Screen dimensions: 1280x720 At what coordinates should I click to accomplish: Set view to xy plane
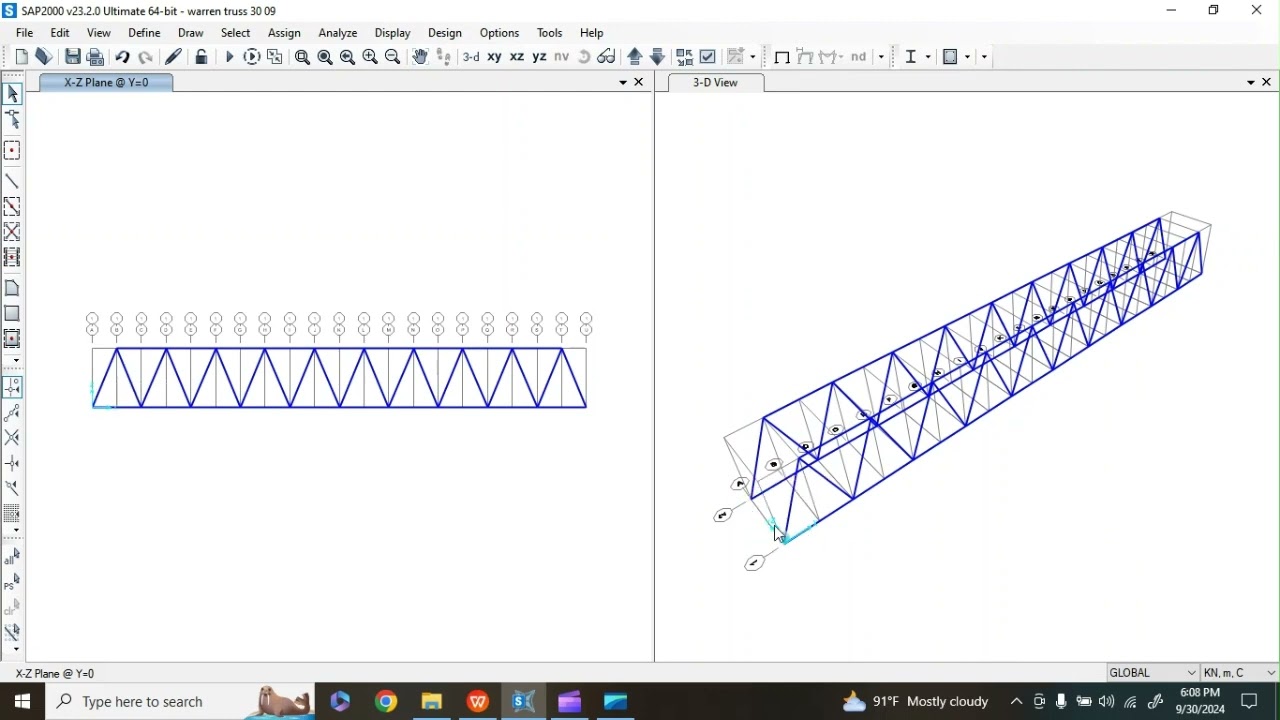point(495,57)
